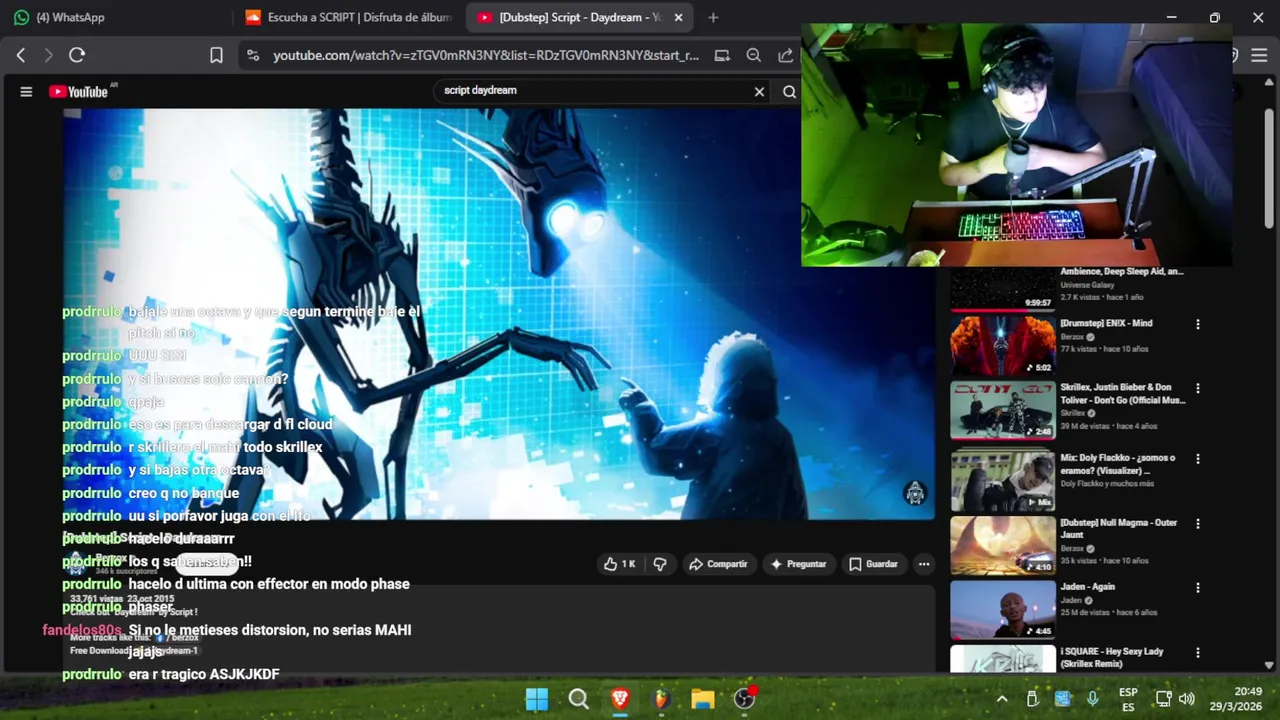1280x720 pixels.
Task: Click channel name 'Doly Flackko y muchos más'
Action: click(1107, 484)
